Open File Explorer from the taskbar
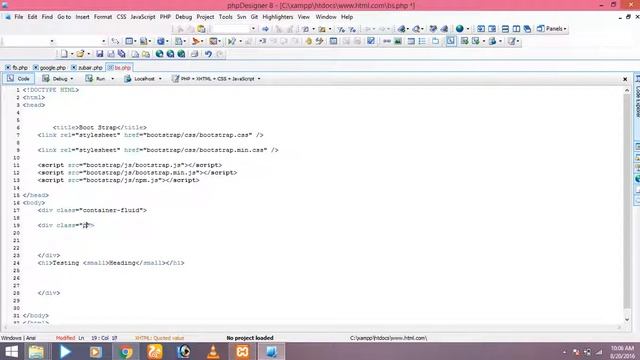The height and width of the screenshot is (360, 640). pos(36,351)
